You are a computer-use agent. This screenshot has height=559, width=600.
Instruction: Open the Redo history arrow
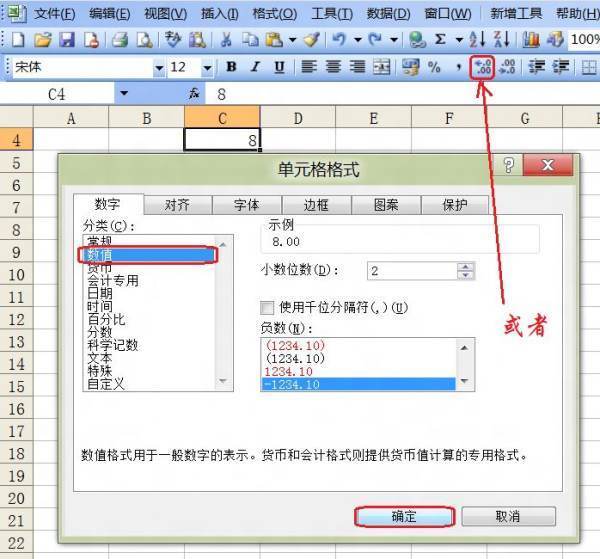click(x=394, y=39)
